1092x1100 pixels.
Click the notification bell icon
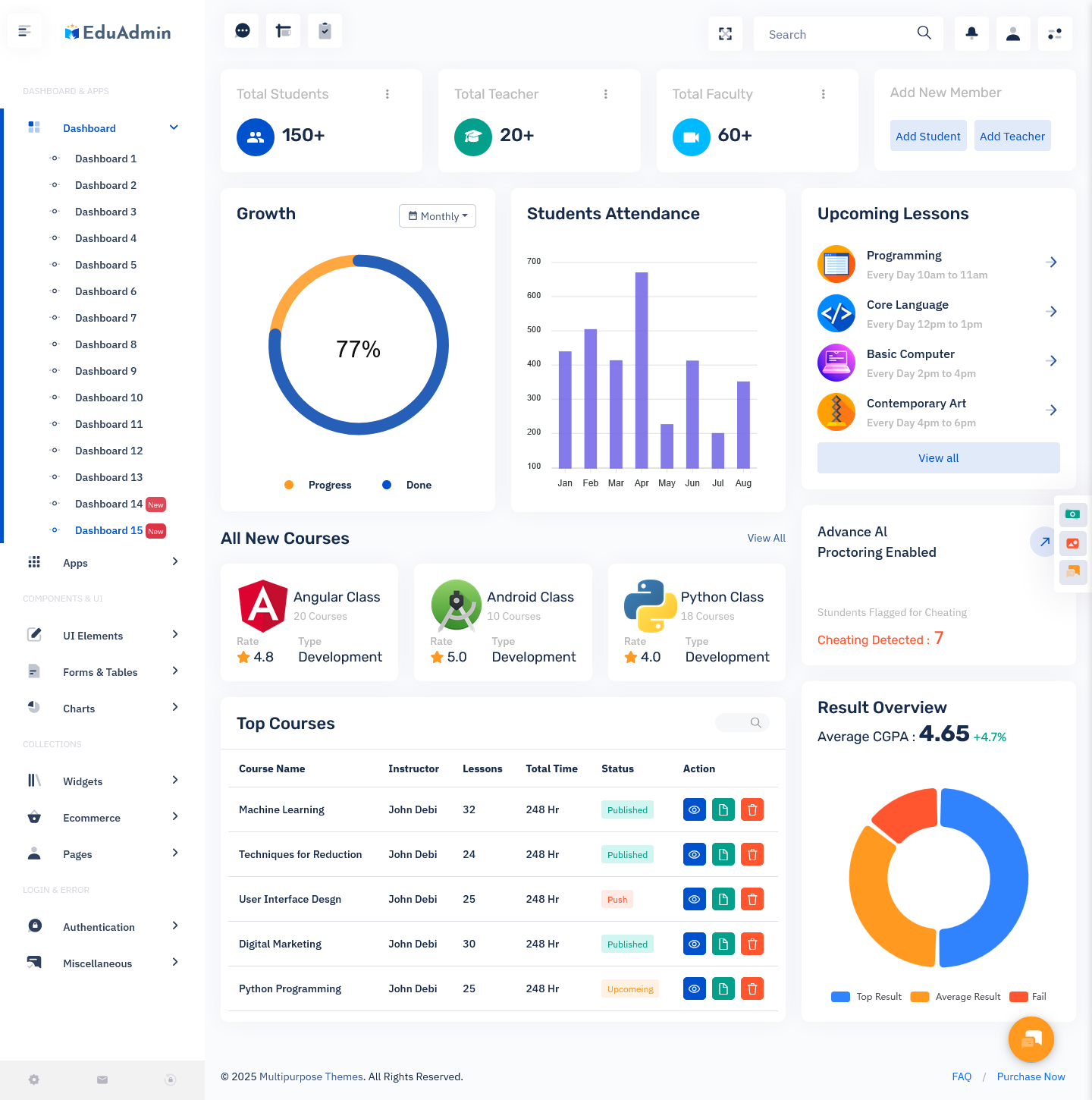tap(971, 33)
